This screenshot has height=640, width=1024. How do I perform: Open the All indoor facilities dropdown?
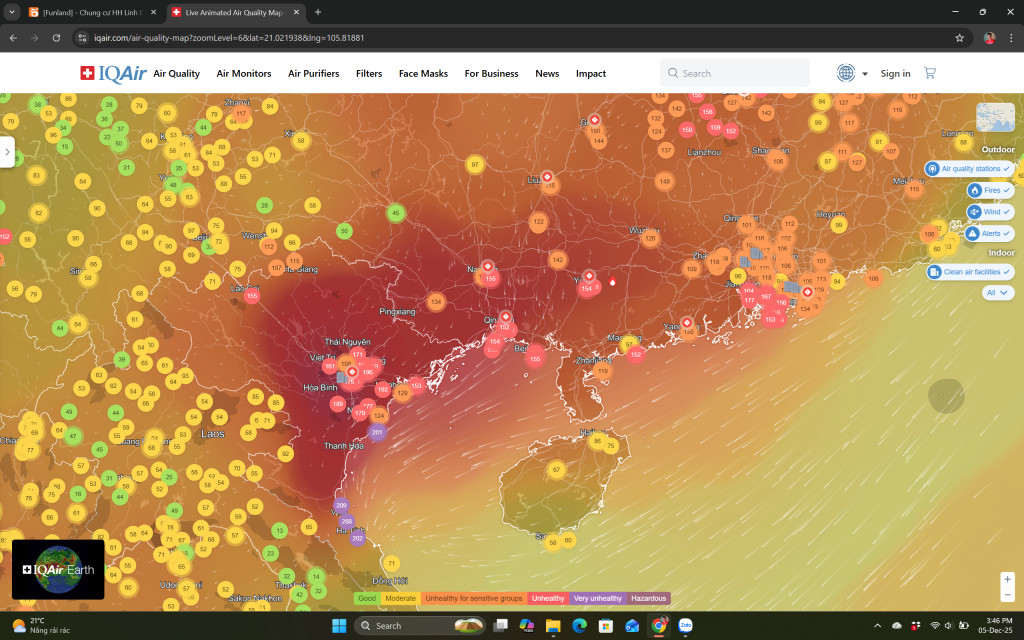(x=997, y=292)
